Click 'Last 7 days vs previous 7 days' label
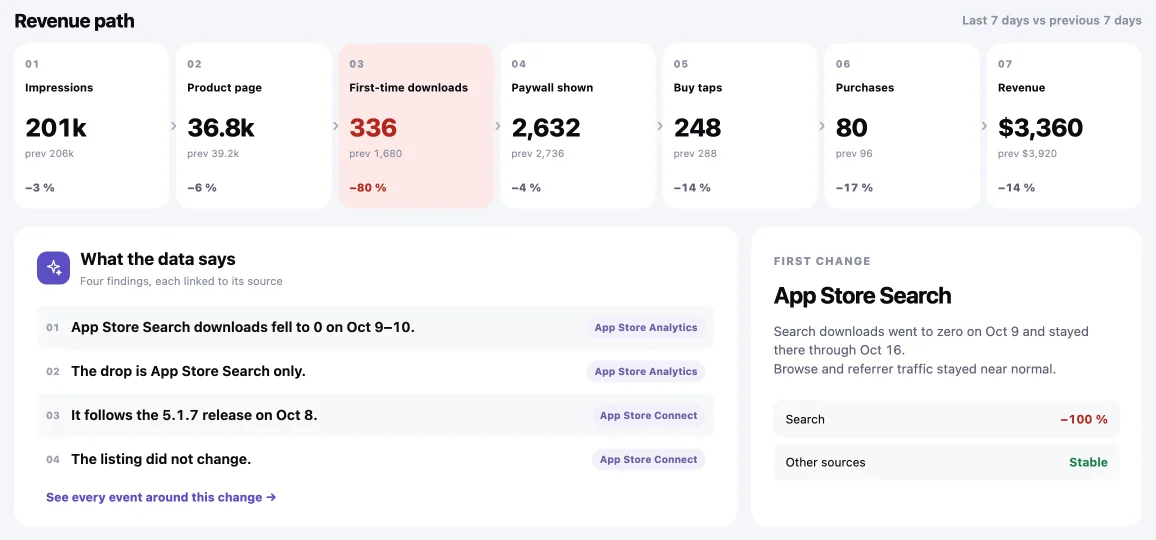Viewport: 1156px width, 540px height. [x=1051, y=21]
